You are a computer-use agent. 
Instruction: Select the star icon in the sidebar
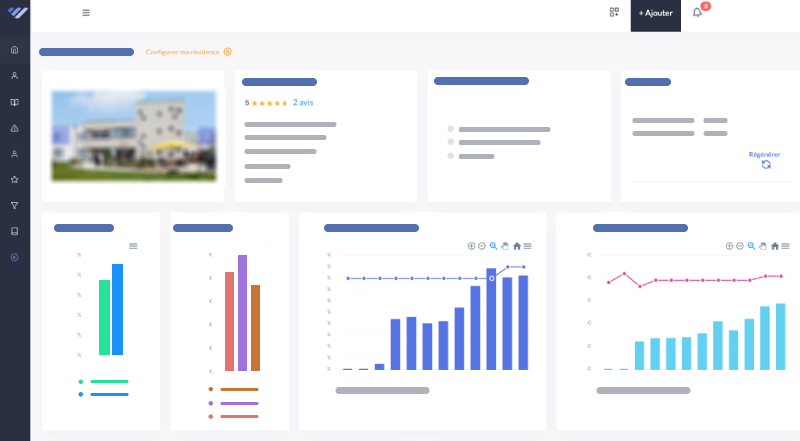[14, 180]
